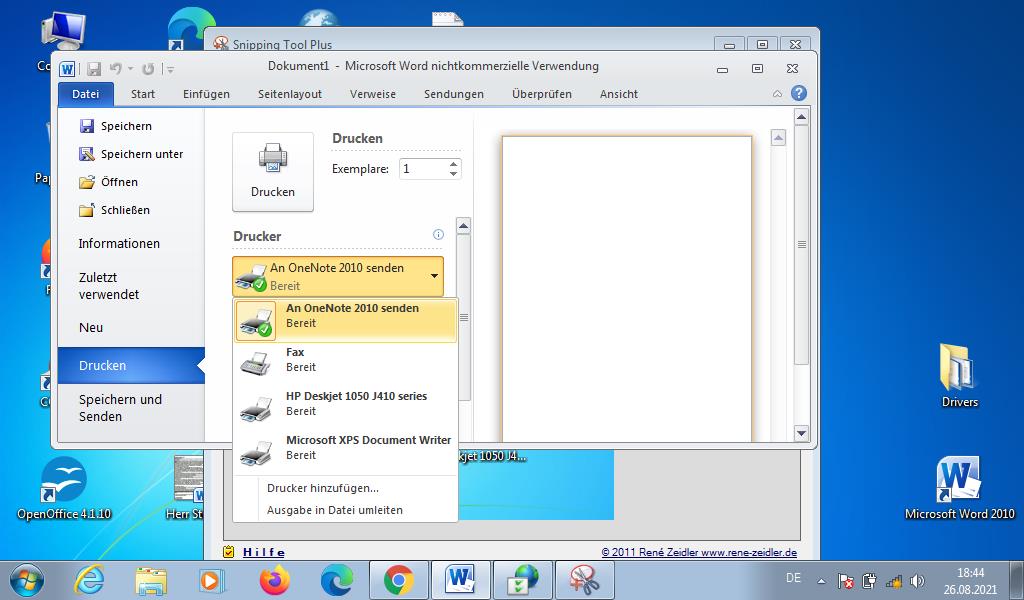Screen dimensions: 1024x600
Task: Choose Speichern in the Datei menu
Action: pos(116,126)
